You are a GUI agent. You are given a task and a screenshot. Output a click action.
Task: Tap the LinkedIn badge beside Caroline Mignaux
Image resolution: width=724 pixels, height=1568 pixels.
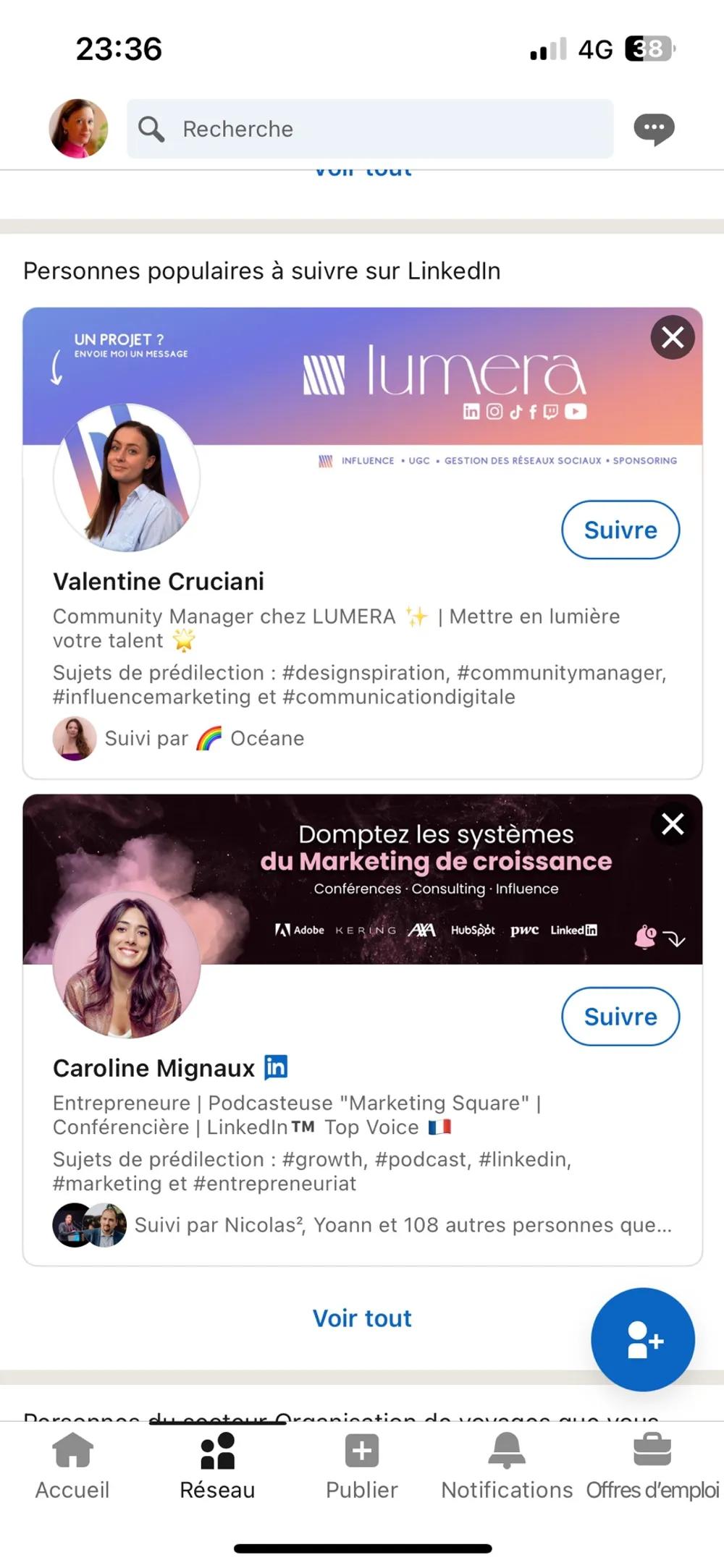click(276, 1067)
